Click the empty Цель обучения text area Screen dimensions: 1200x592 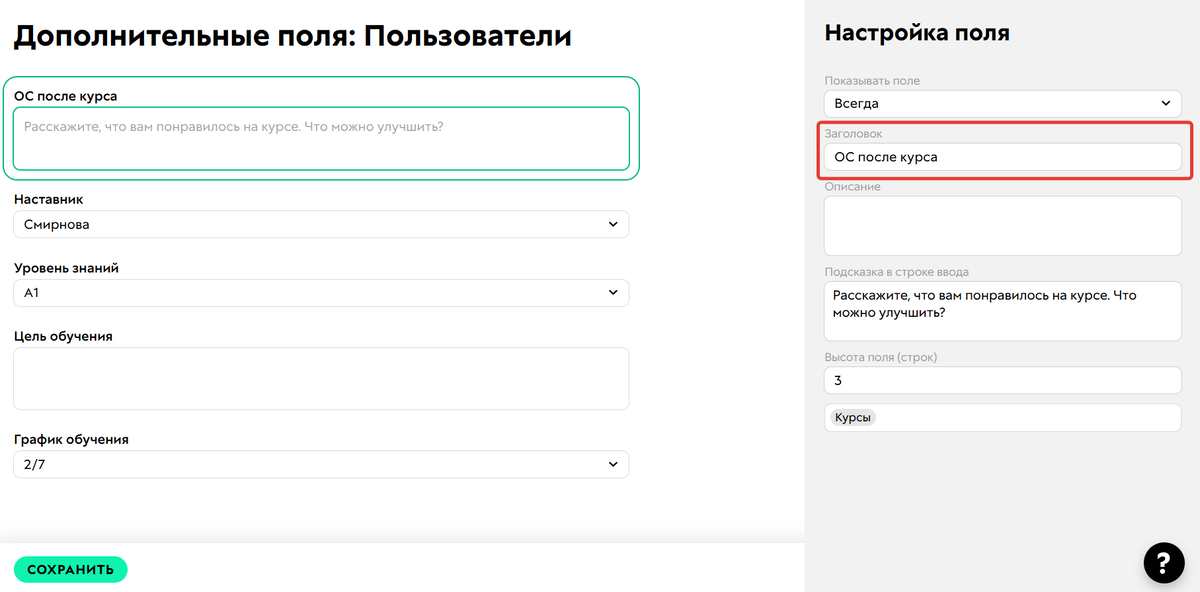320,378
